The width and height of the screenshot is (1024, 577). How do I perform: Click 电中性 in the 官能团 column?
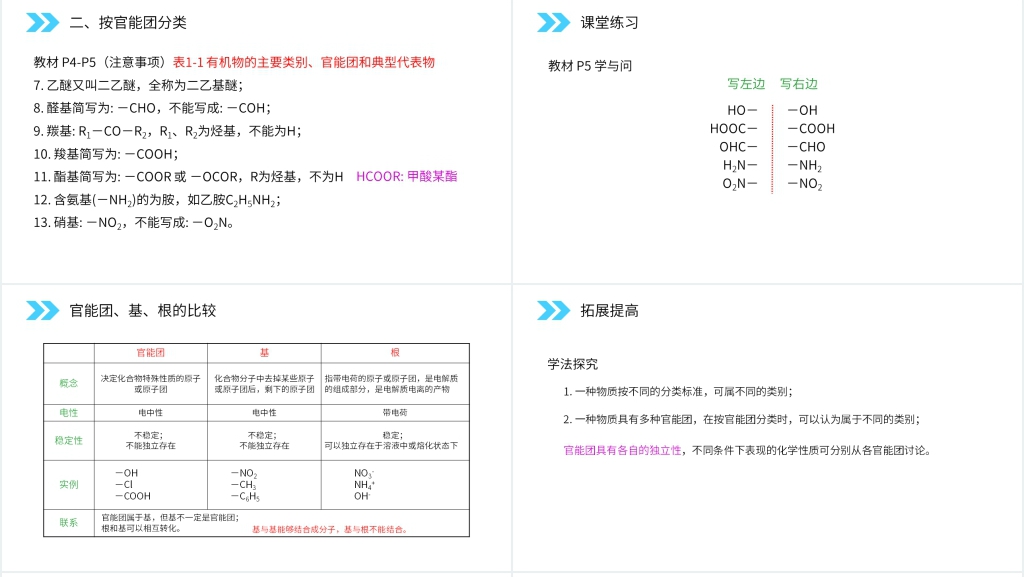[151, 413]
